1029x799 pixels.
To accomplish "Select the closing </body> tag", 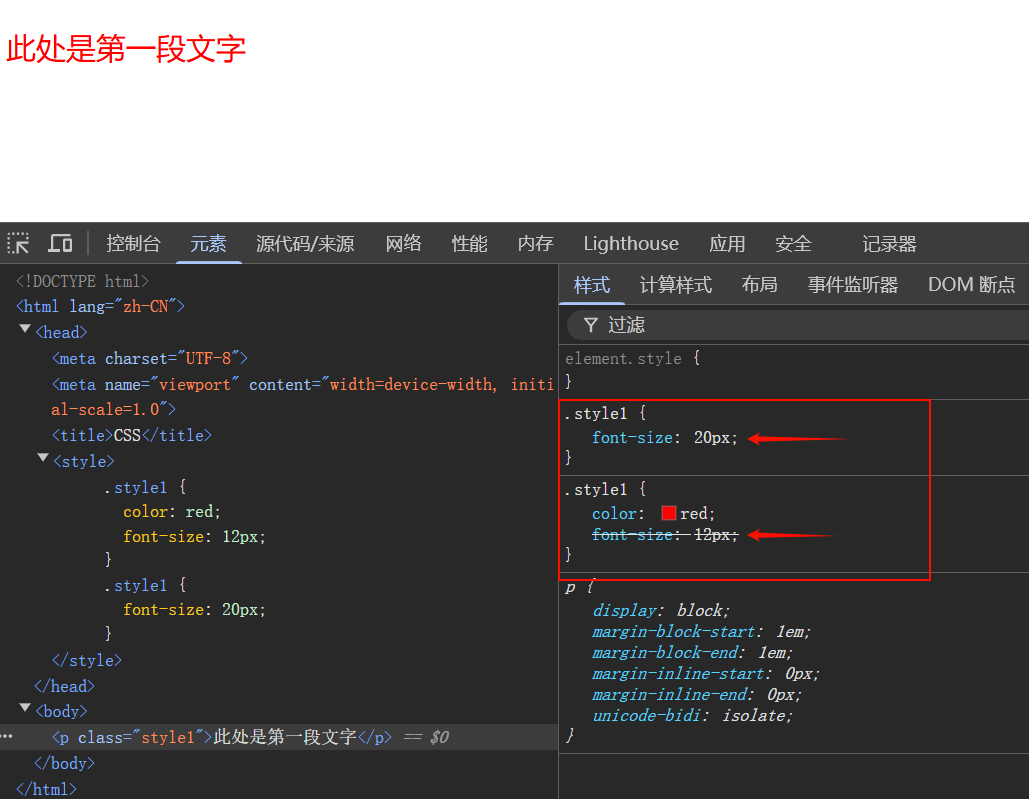I will coord(64,764).
